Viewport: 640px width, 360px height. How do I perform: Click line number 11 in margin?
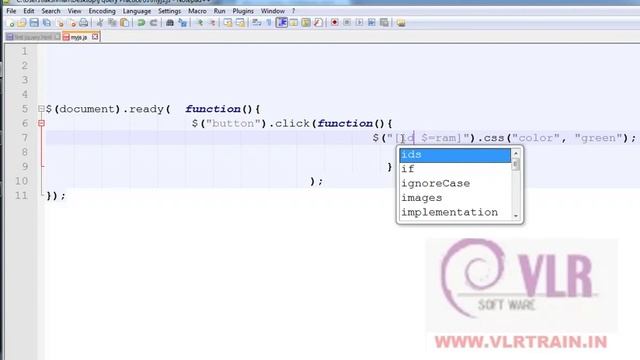[x=22, y=196]
